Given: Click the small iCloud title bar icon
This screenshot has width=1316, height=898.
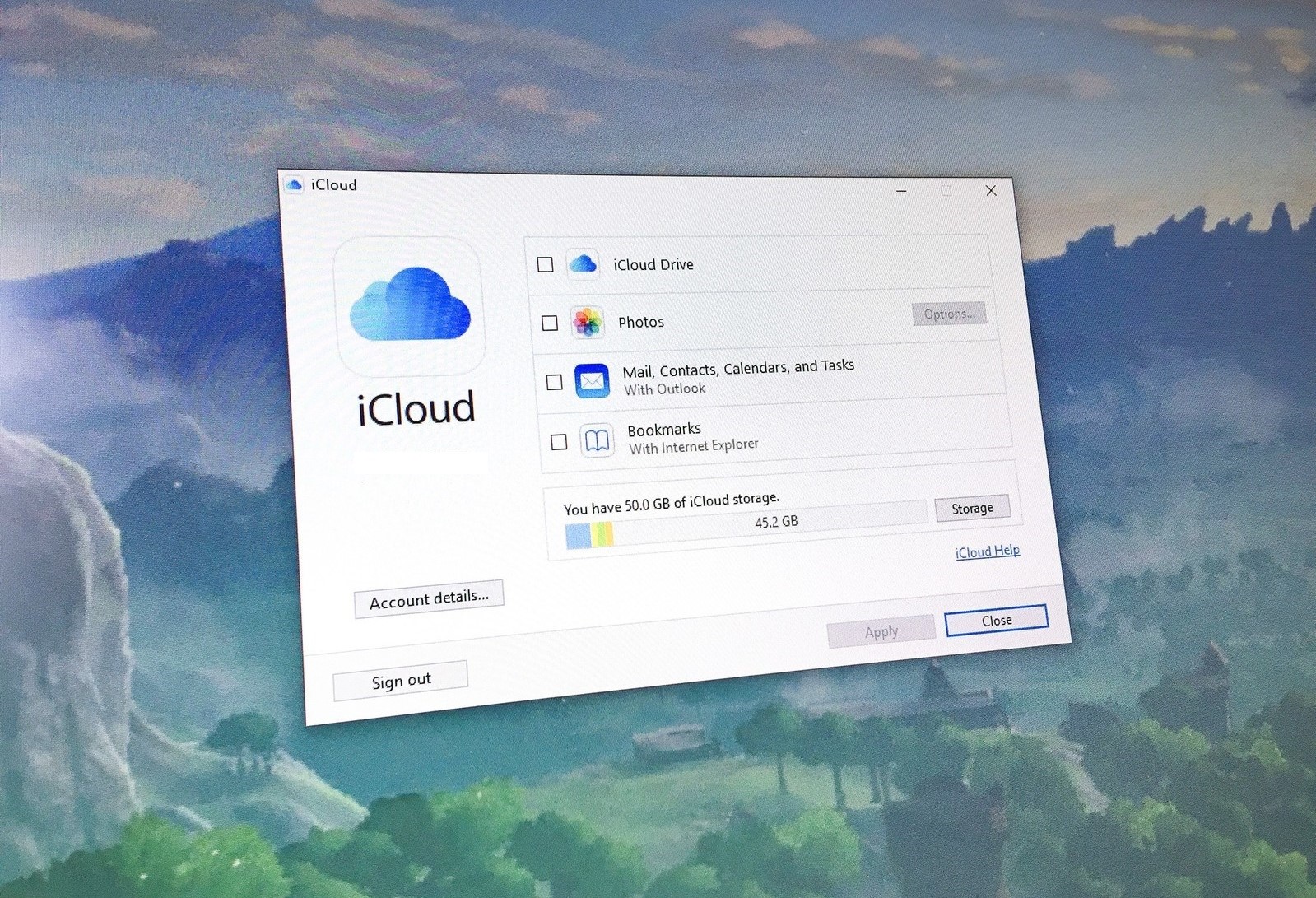Looking at the screenshot, I should pos(294,185).
